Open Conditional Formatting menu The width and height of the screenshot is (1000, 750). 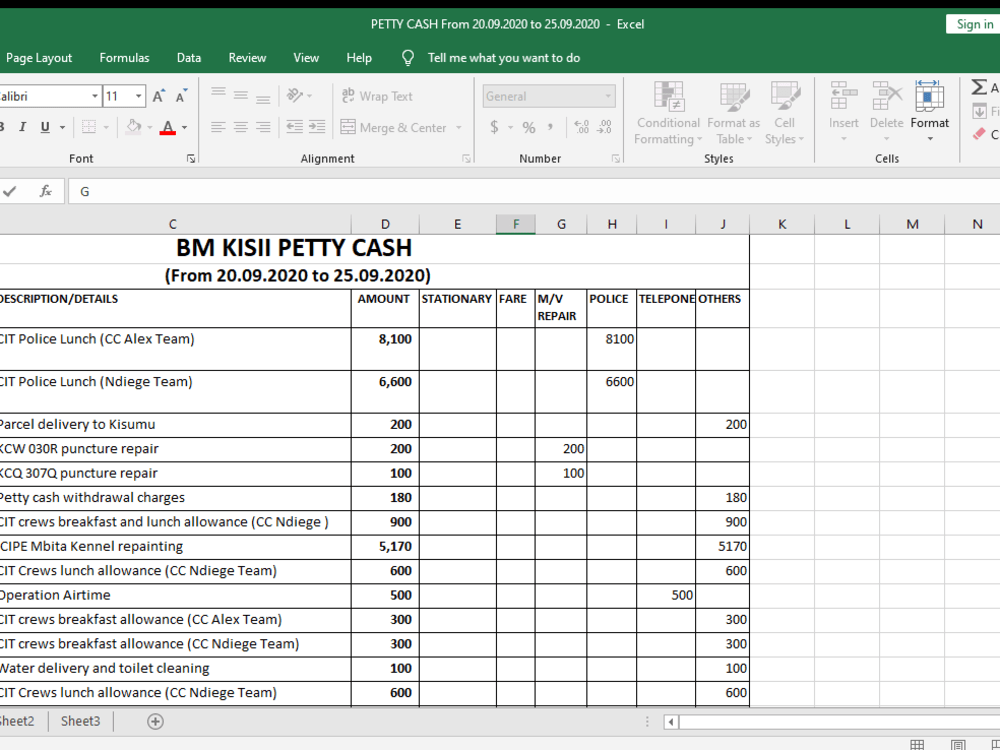point(668,113)
